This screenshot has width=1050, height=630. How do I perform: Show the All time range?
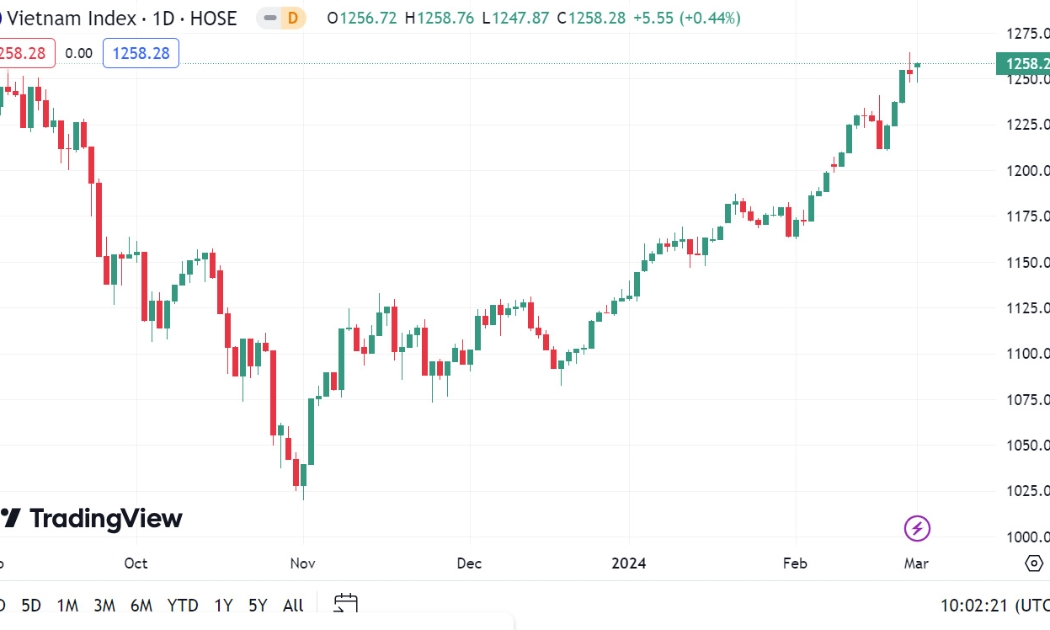point(293,605)
